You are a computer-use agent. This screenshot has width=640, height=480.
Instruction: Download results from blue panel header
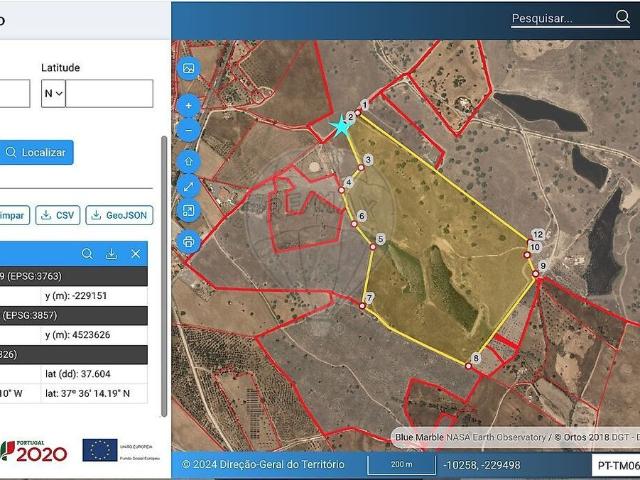click(111, 254)
